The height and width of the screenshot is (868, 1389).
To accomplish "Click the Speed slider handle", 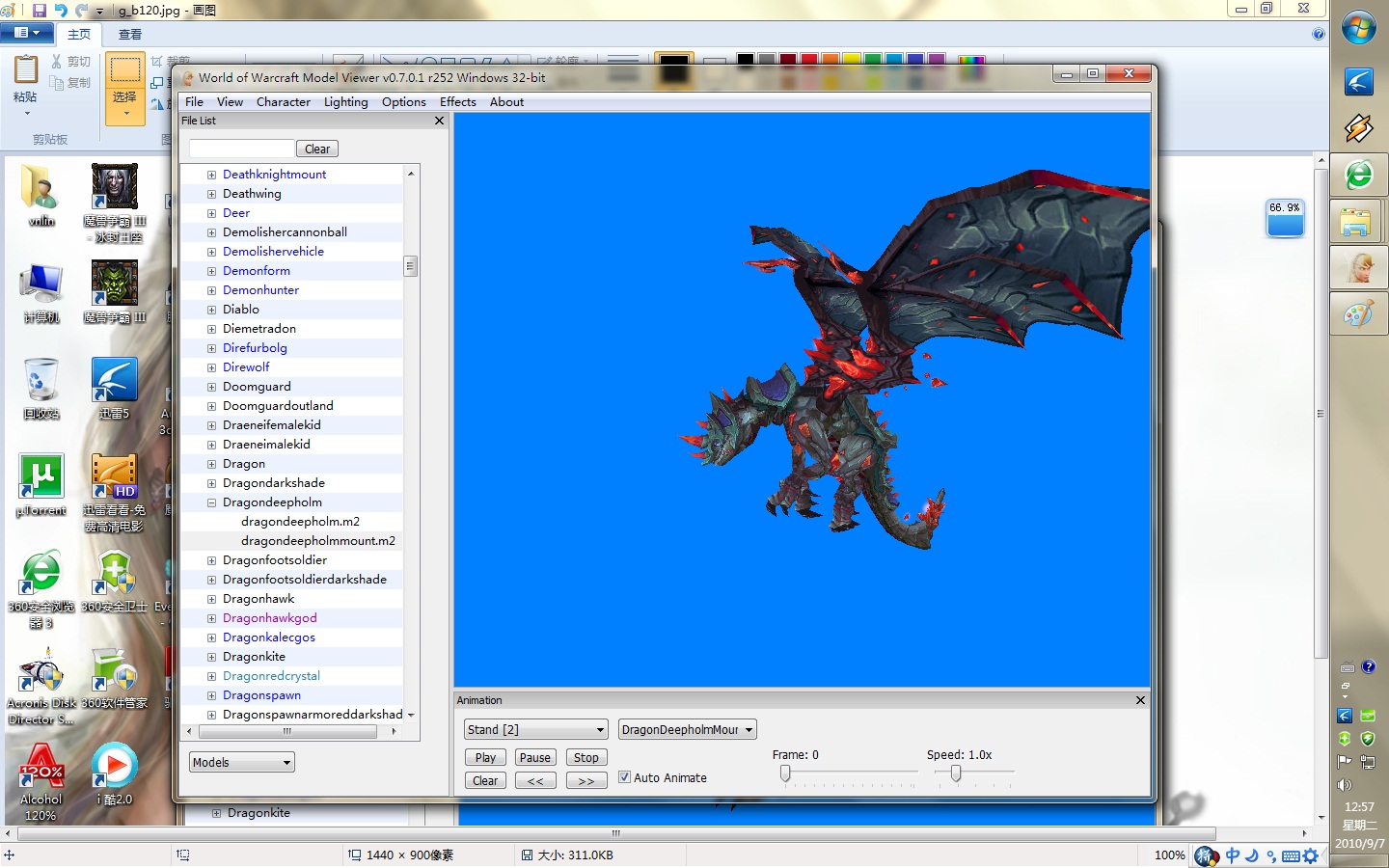I will [x=955, y=773].
